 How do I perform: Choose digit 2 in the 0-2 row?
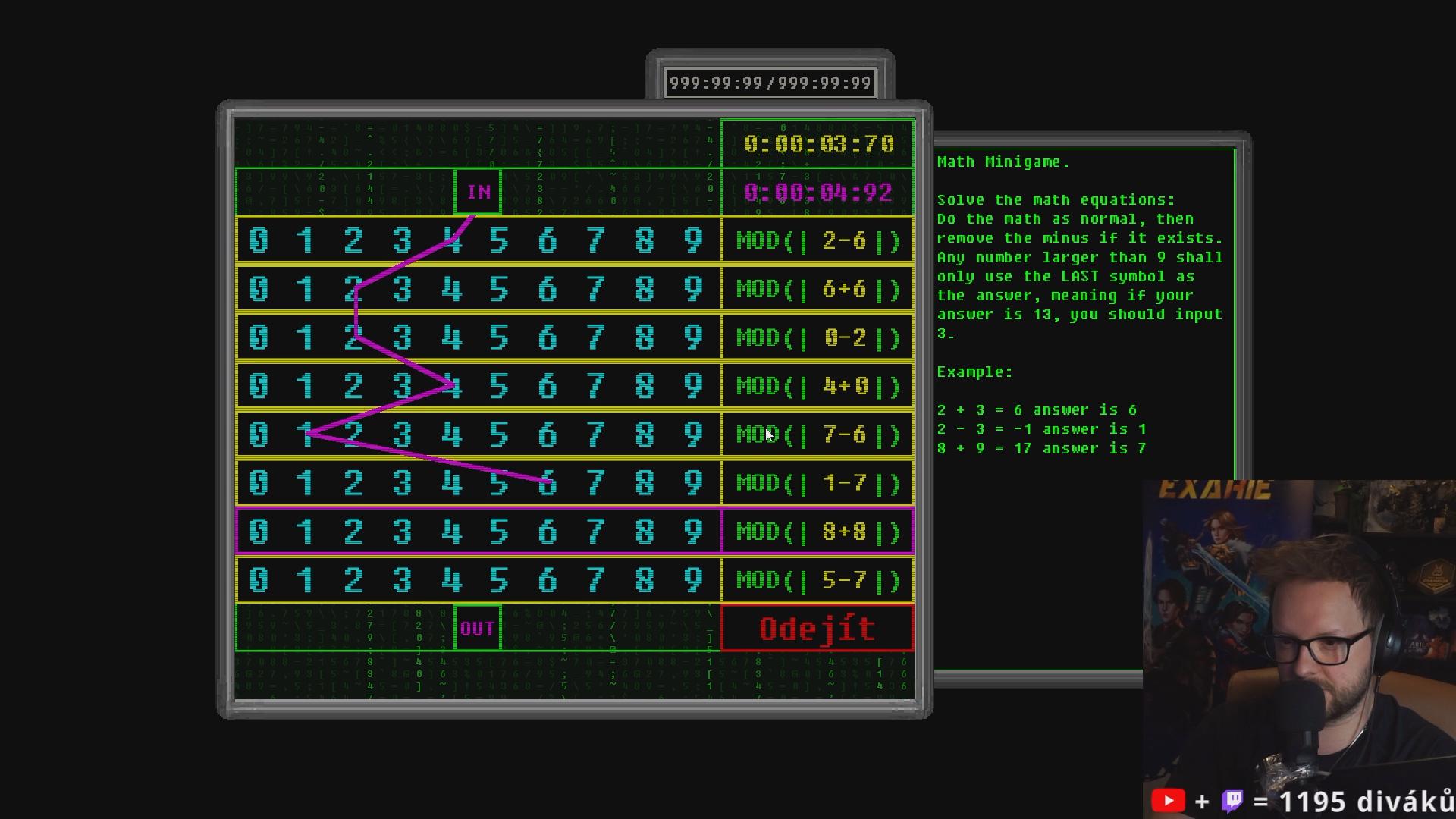(x=353, y=338)
